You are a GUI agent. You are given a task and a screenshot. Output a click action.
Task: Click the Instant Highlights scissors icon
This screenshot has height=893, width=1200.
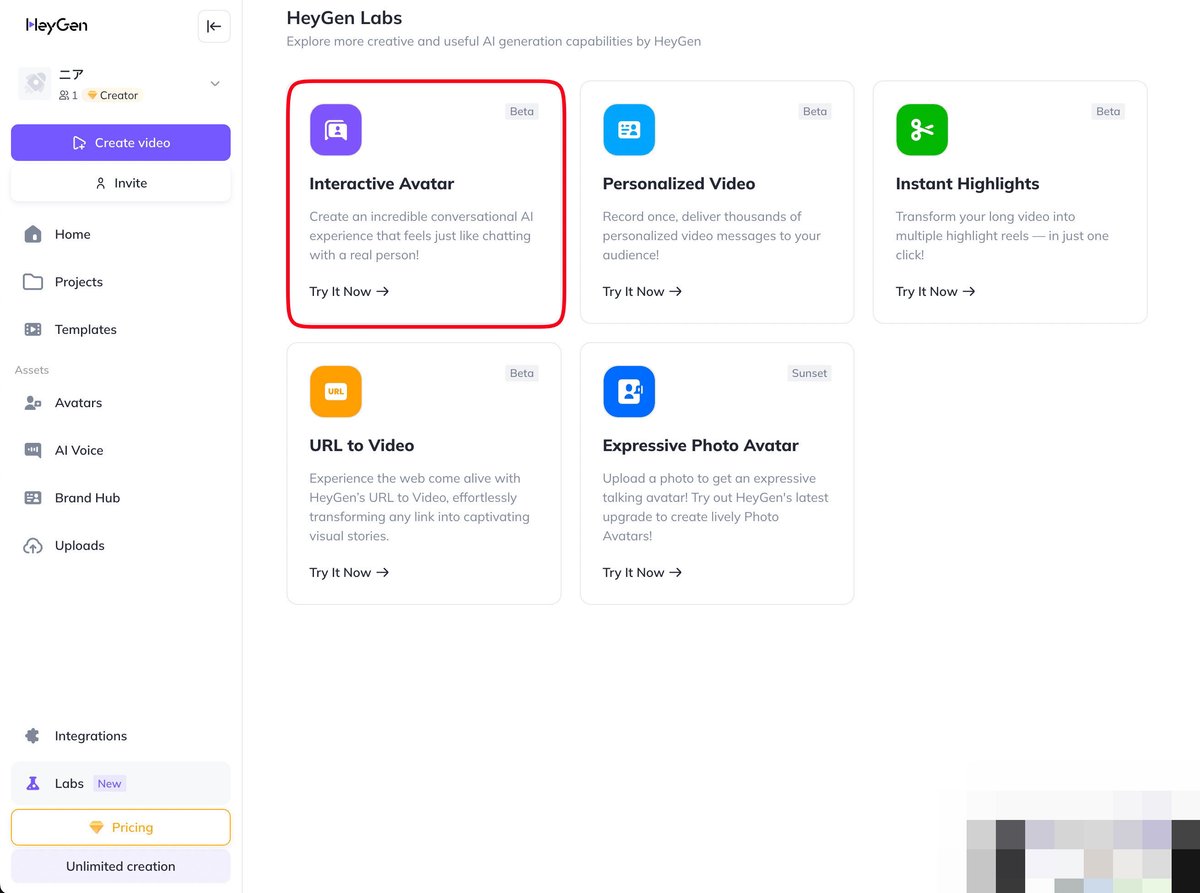[921, 129]
